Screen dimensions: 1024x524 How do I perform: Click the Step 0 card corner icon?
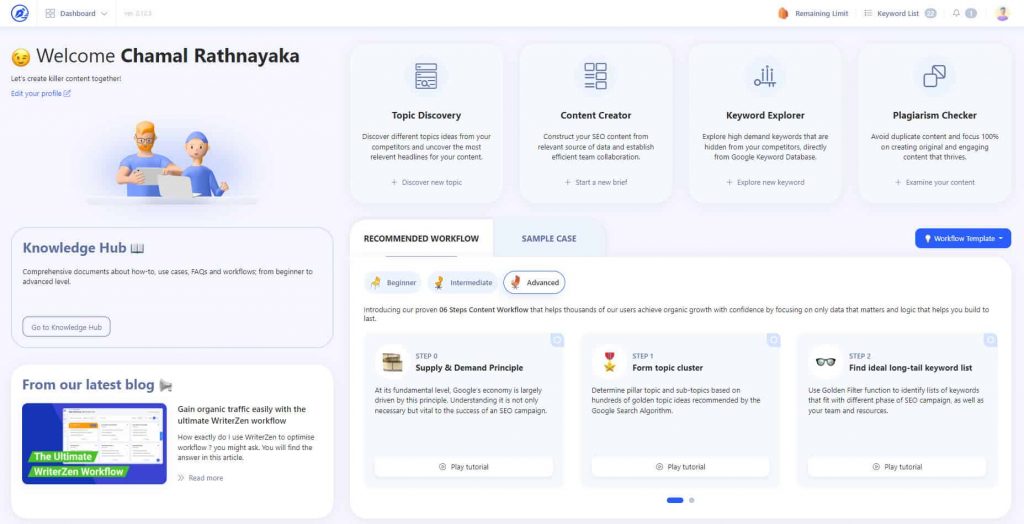pos(557,340)
